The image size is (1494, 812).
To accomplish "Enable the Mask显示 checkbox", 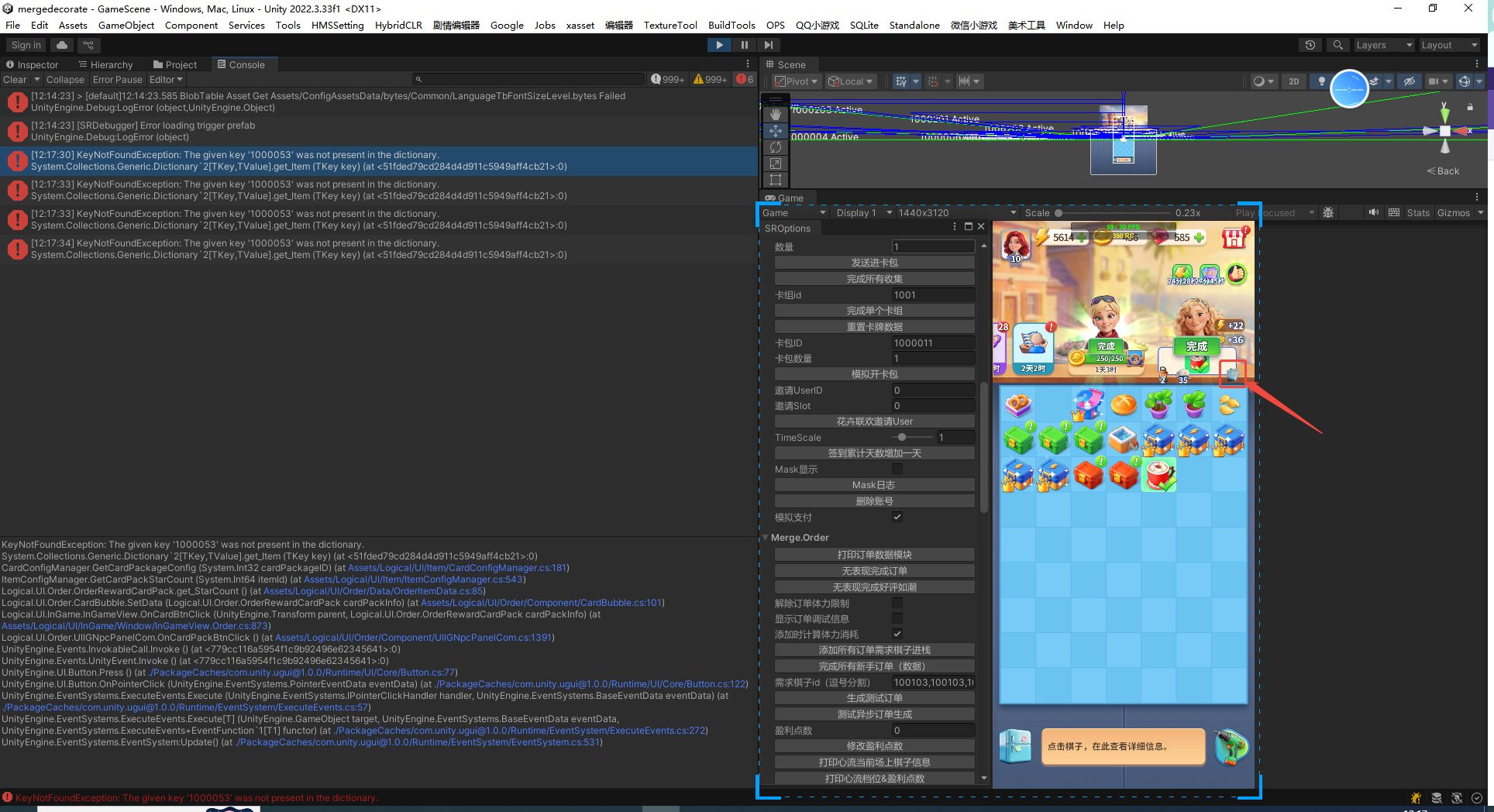I will [897, 469].
